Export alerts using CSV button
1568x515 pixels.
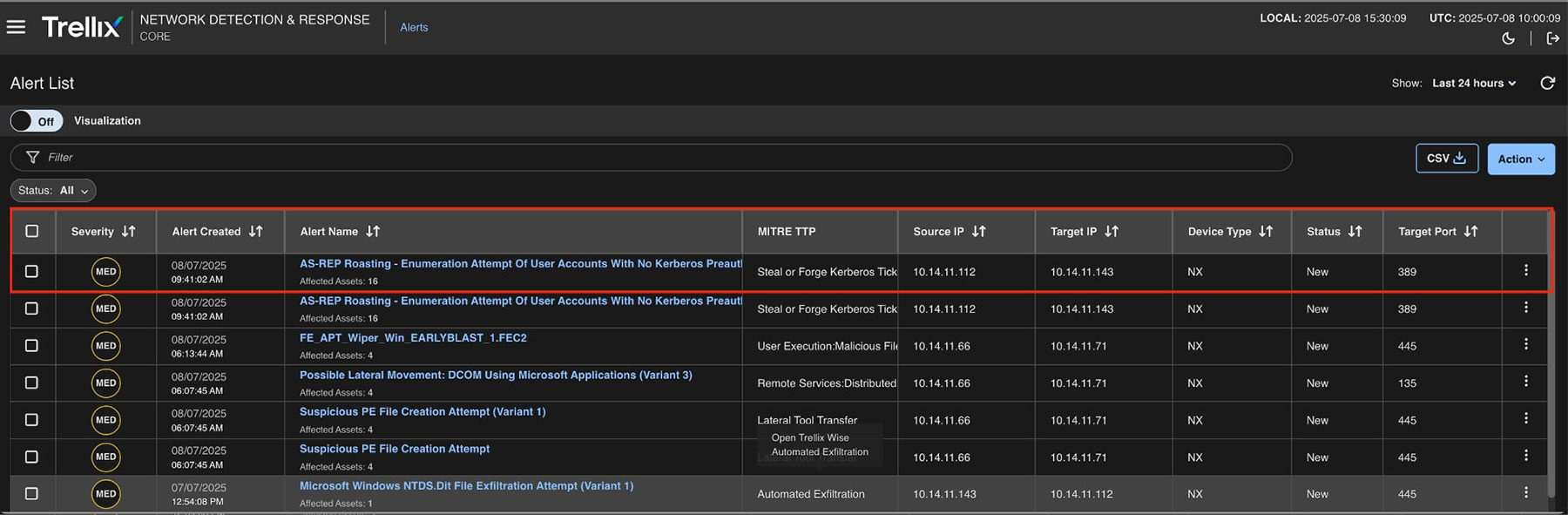click(x=1446, y=159)
